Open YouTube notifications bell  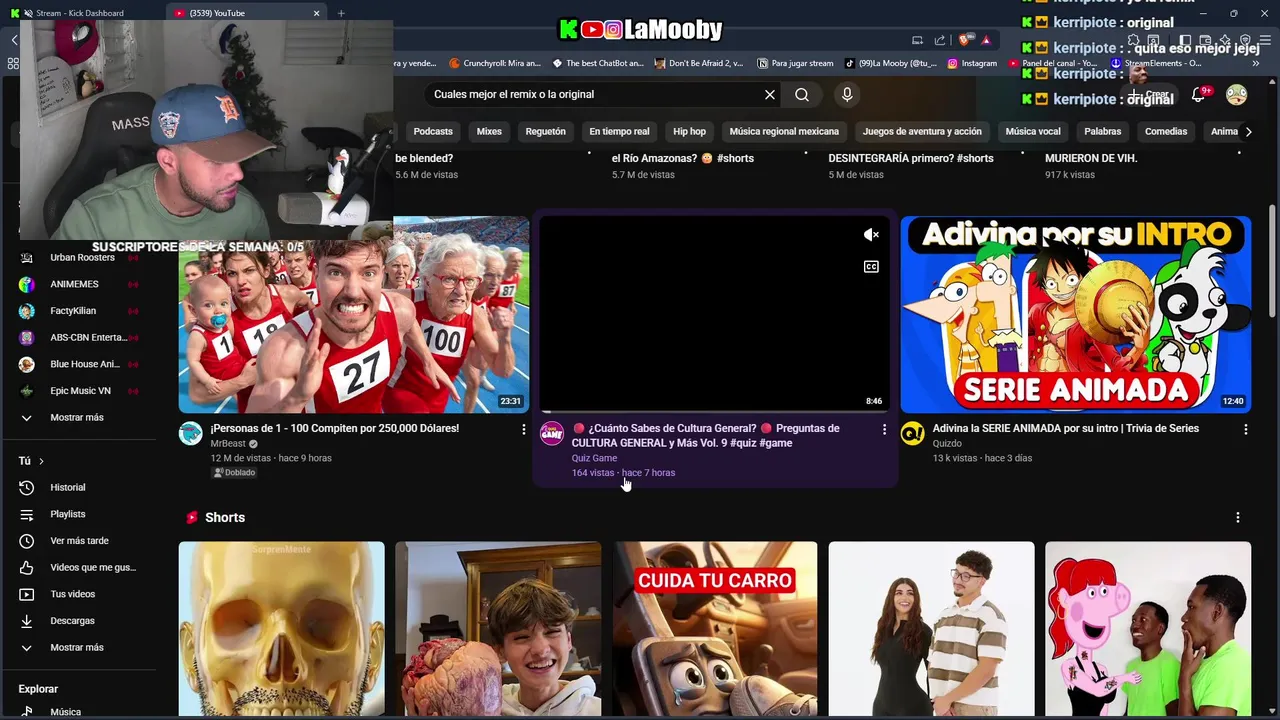1198,95
